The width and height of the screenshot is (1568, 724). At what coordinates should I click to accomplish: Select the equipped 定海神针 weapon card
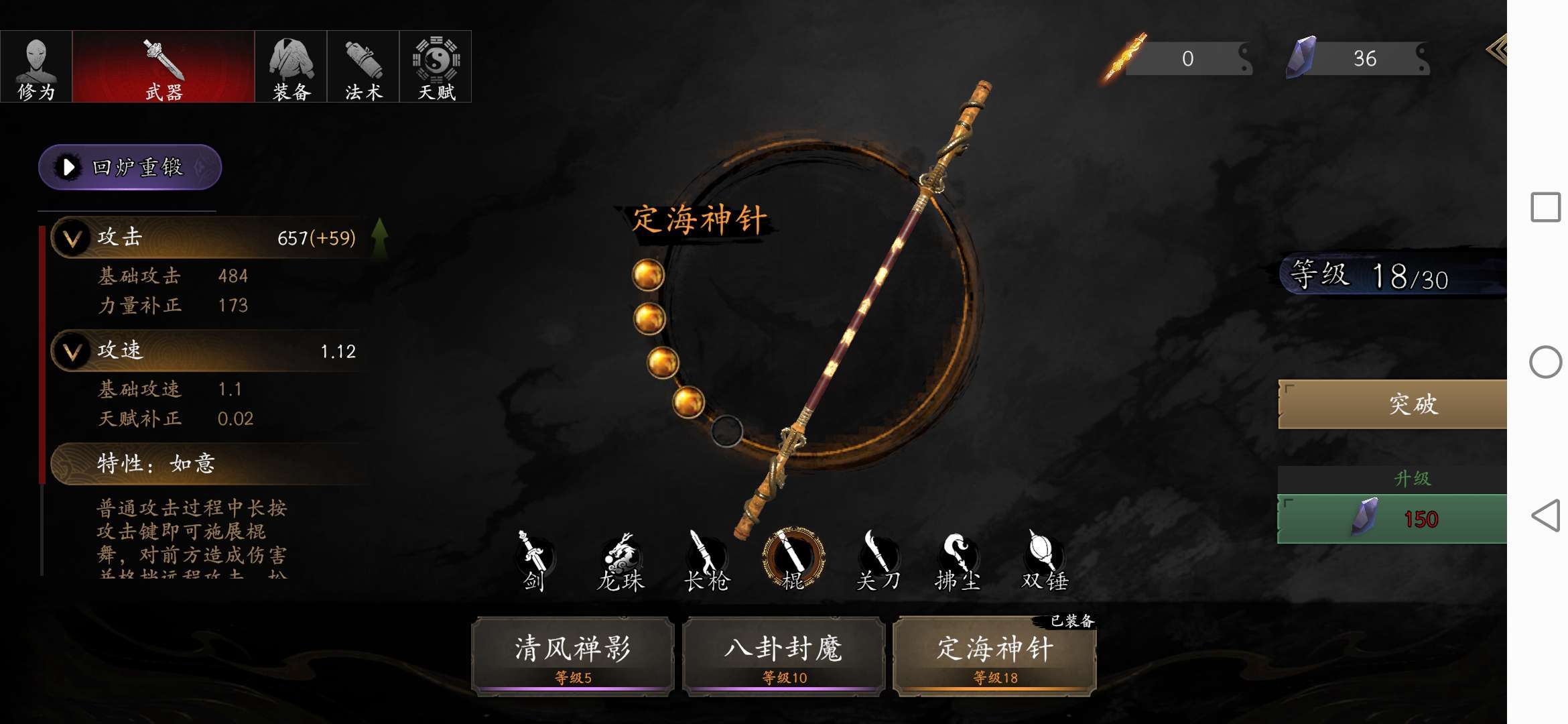995,656
